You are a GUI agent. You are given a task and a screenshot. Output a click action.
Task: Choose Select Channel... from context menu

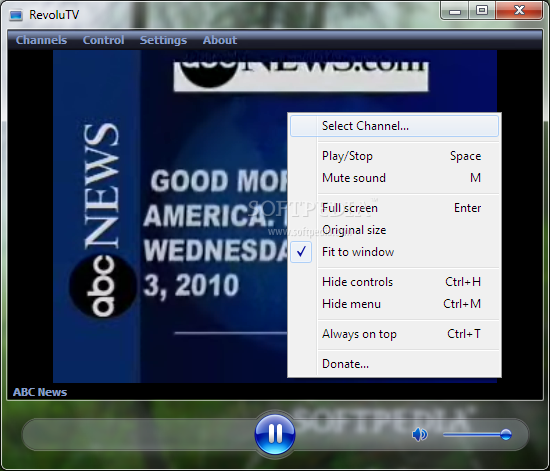point(394,126)
